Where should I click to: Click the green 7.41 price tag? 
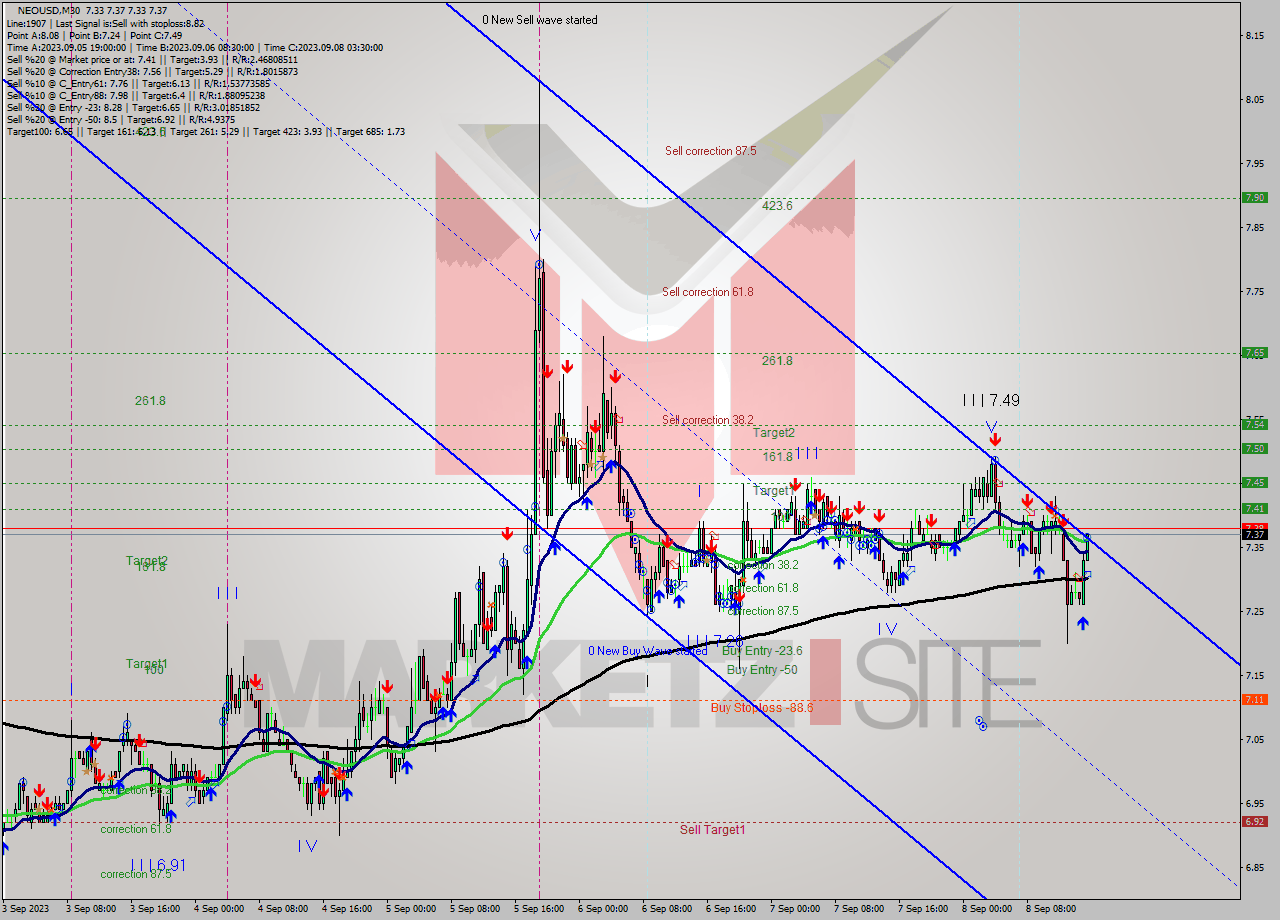pyautogui.click(x=1254, y=508)
